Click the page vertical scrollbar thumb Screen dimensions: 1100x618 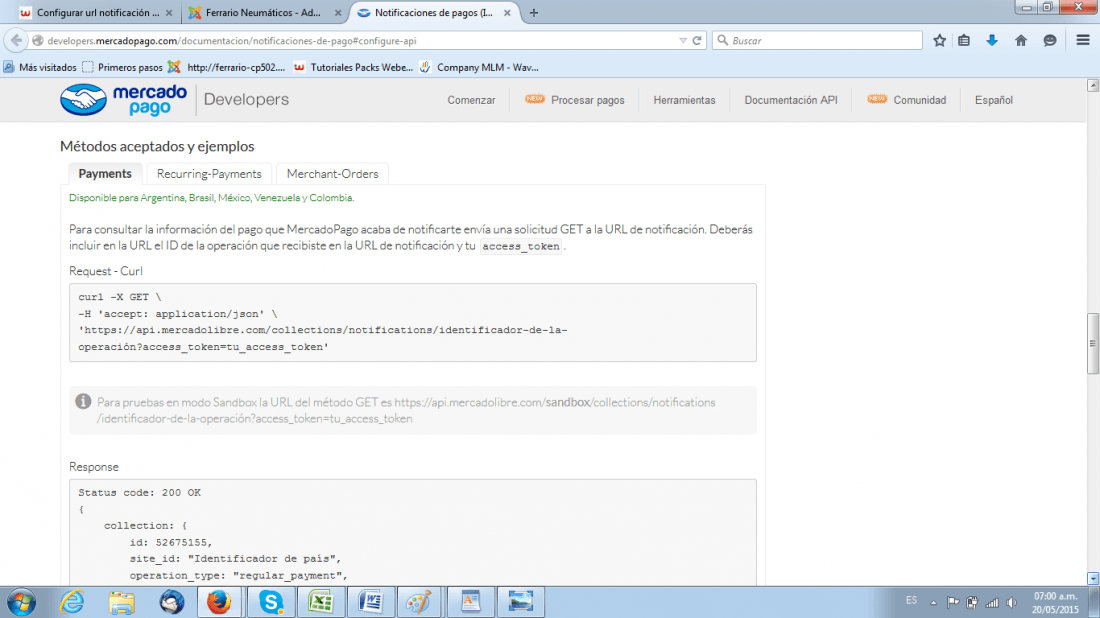pyautogui.click(x=1092, y=344)
